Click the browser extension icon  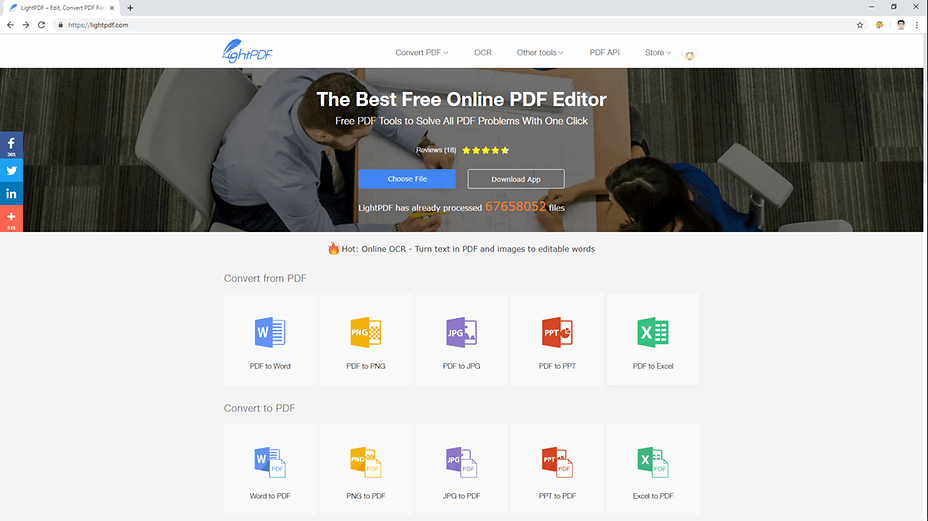[879, 25]
